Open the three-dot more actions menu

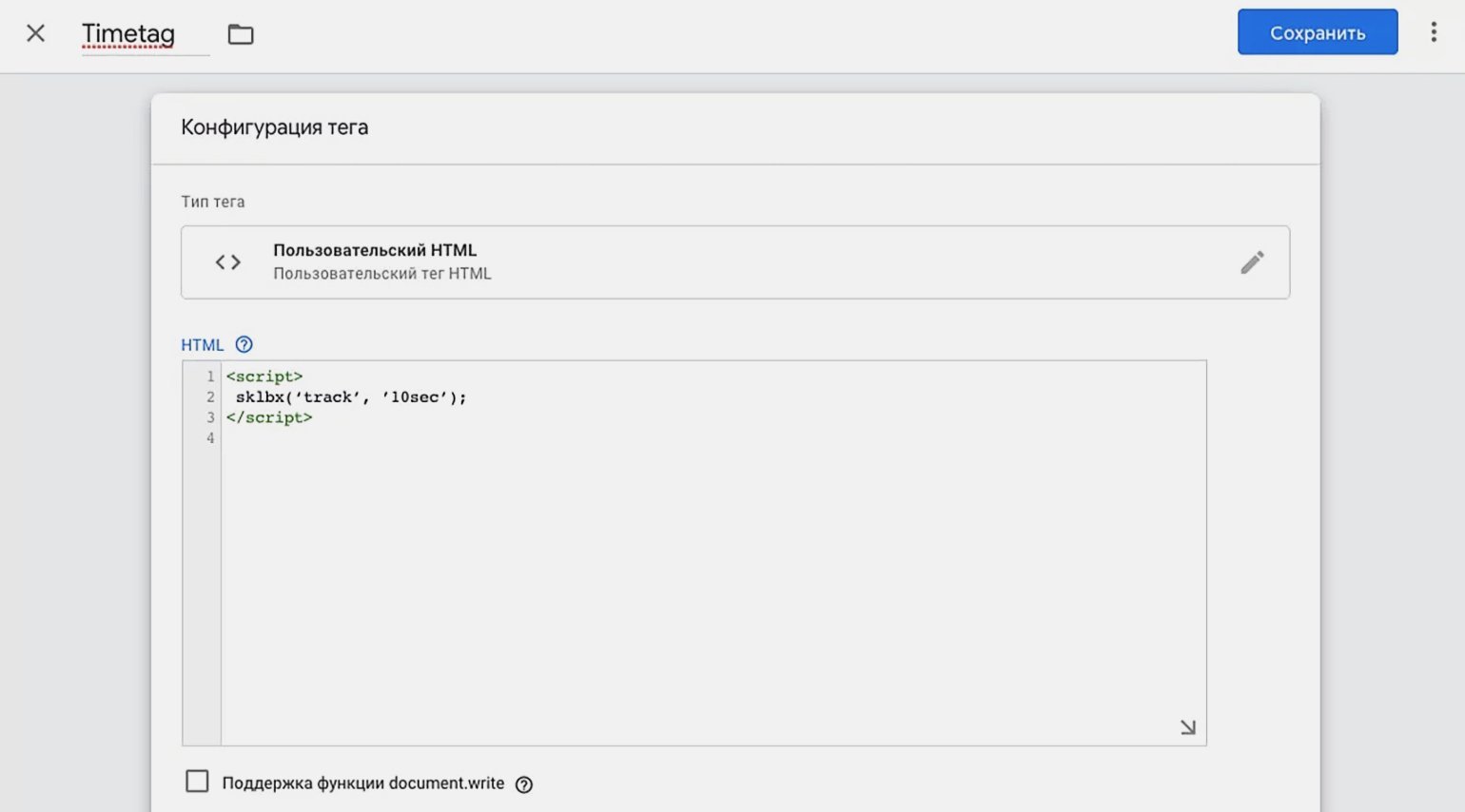pyautogui.click(x=1434, y=32)
